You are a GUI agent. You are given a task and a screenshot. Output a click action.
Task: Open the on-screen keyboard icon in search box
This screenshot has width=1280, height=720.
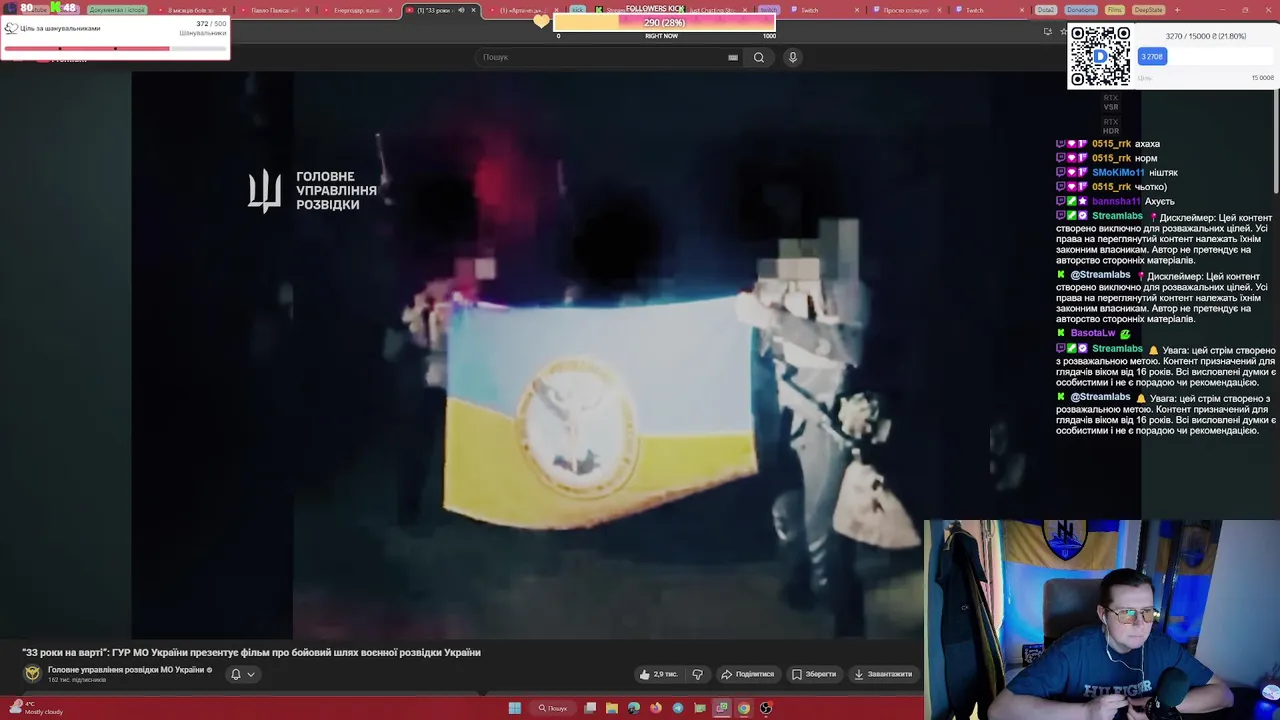[x=733, y=57]
